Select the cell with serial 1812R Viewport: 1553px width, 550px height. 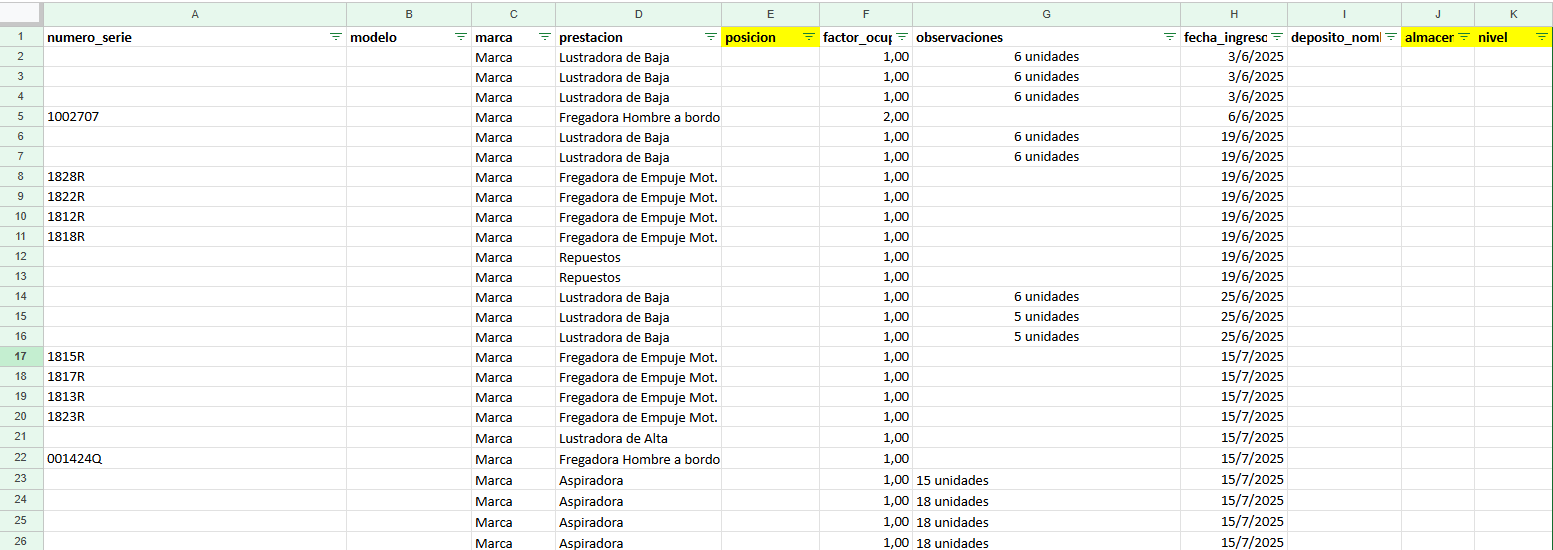click(195, 217)
